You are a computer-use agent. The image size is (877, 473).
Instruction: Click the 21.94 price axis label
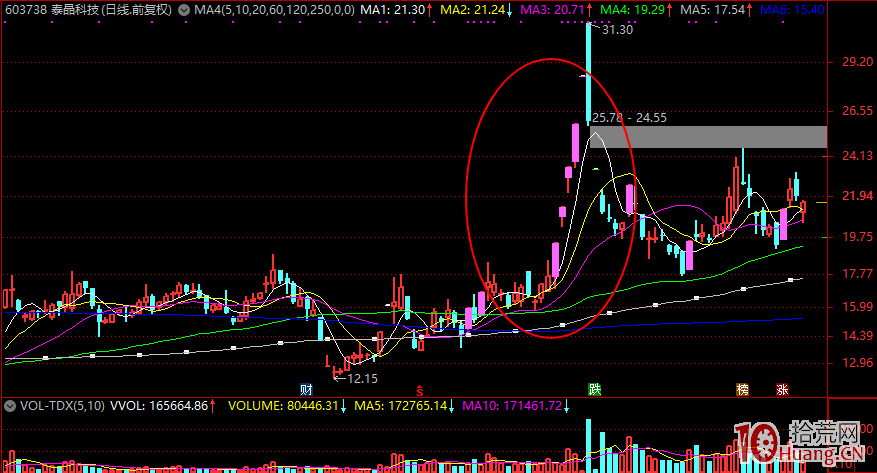857,196
